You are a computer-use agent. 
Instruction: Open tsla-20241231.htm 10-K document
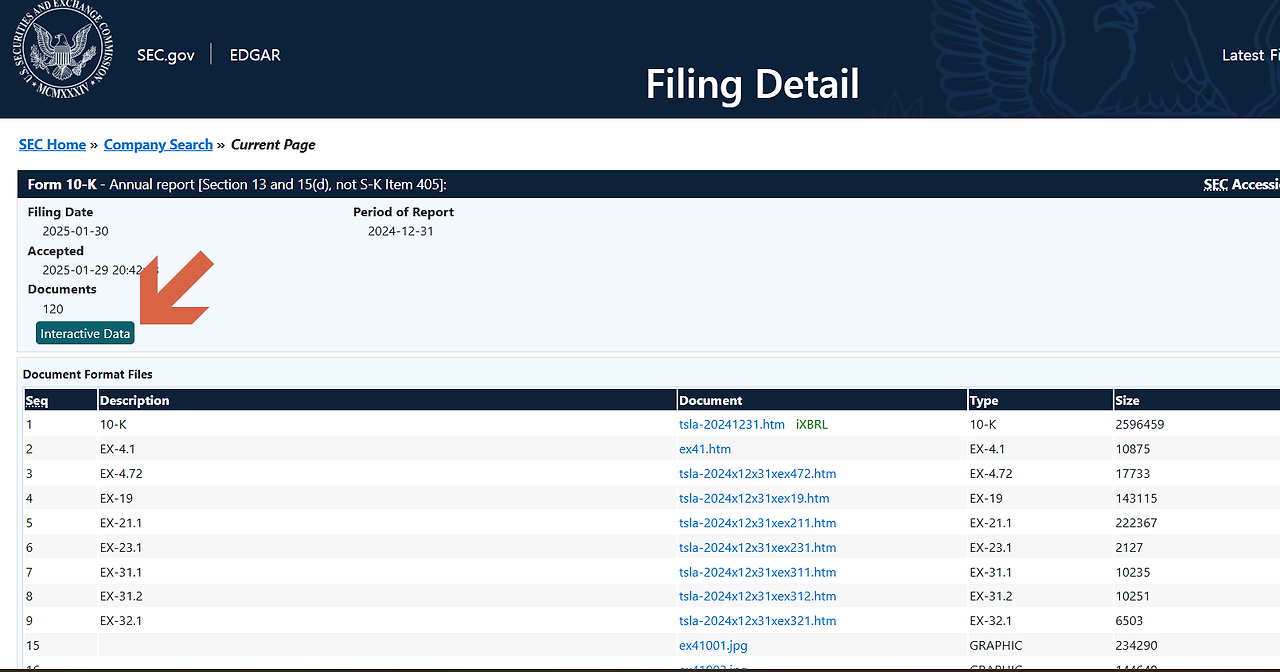tap(732, 424)
